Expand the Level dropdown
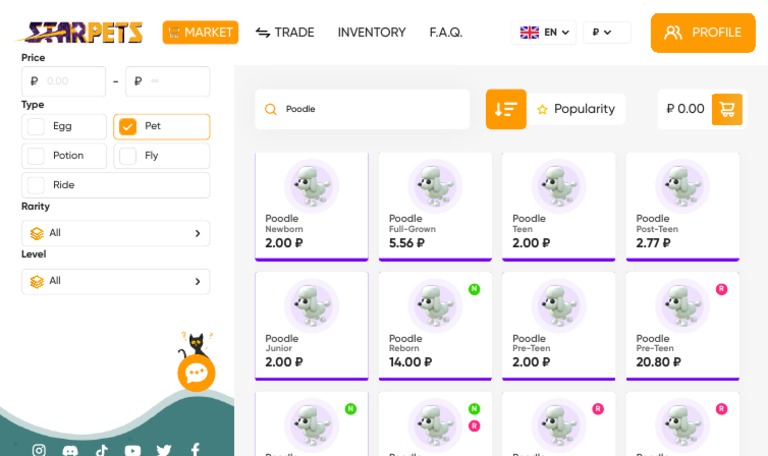Viewport: 768px width, 456px height. 116,281
